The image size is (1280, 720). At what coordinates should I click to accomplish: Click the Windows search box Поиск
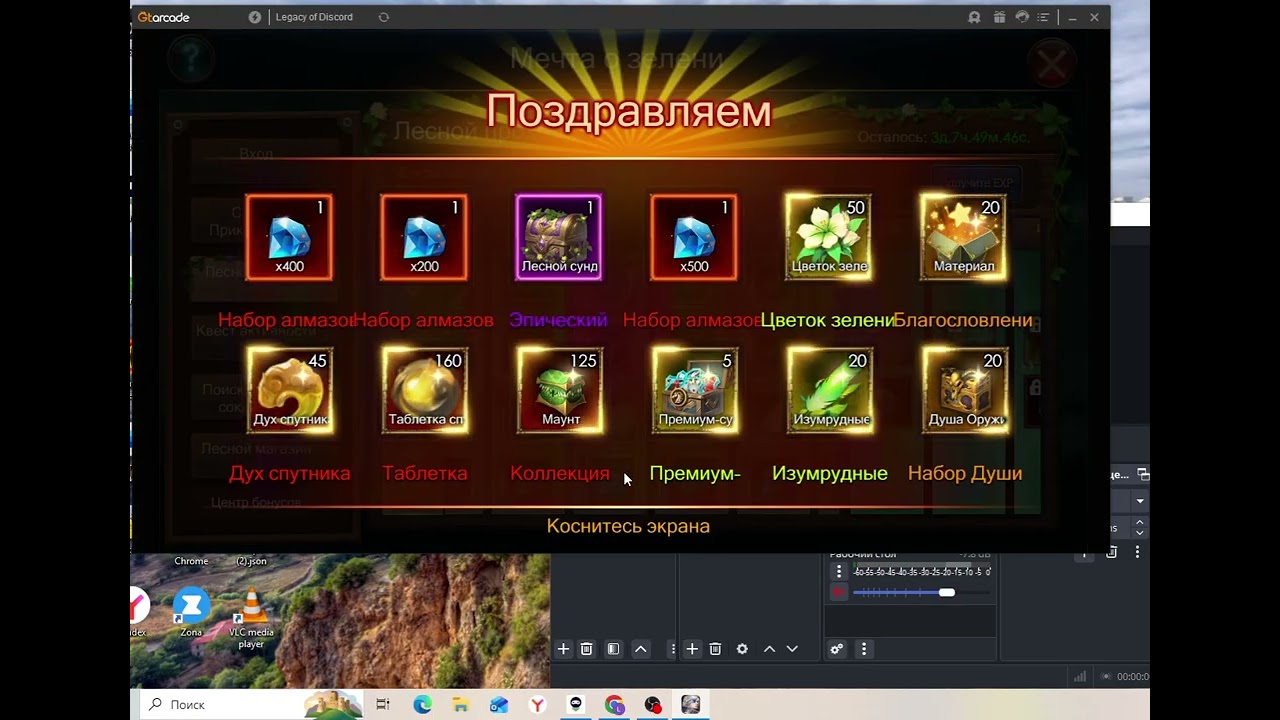(x=250, y=704)
